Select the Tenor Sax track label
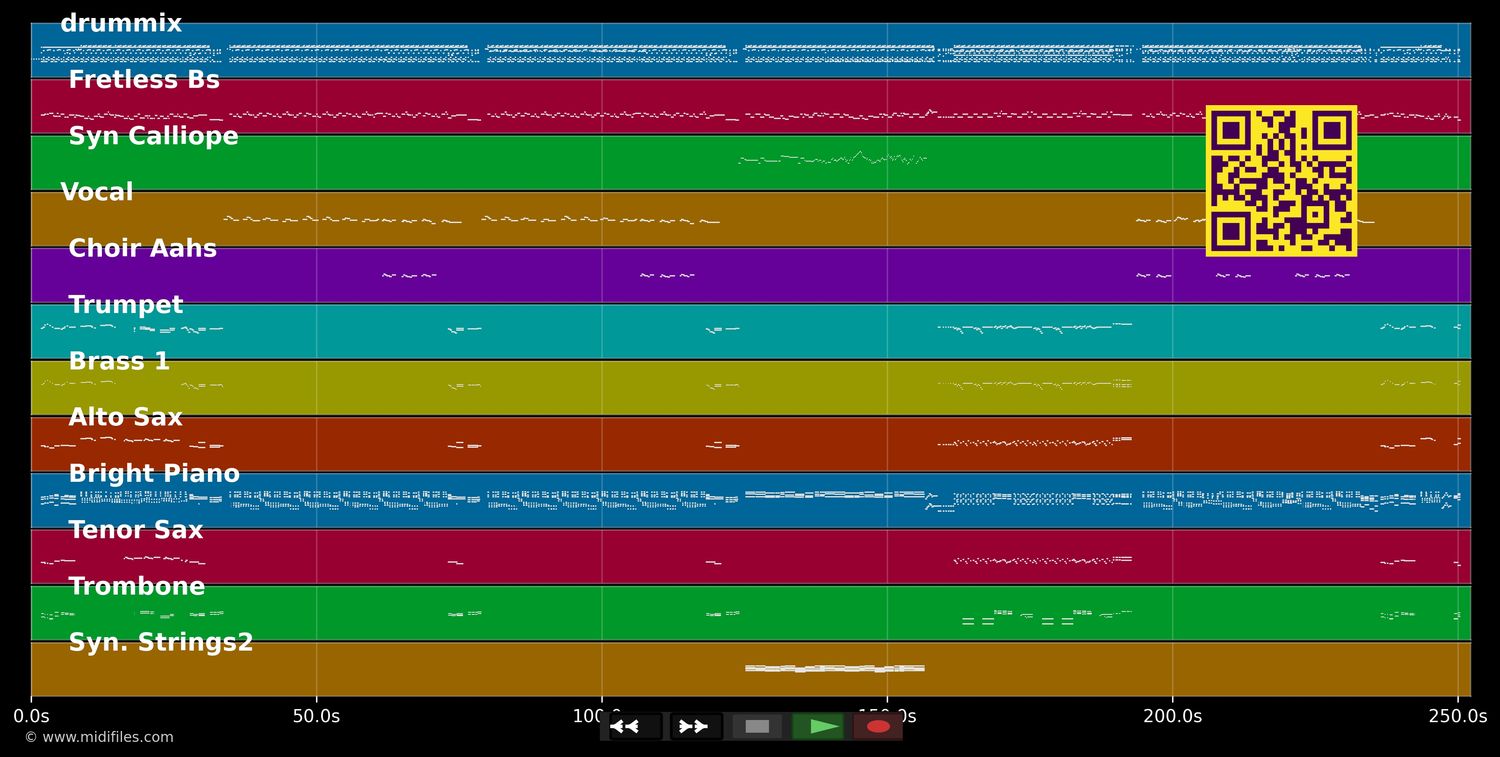 coord(135,530)
